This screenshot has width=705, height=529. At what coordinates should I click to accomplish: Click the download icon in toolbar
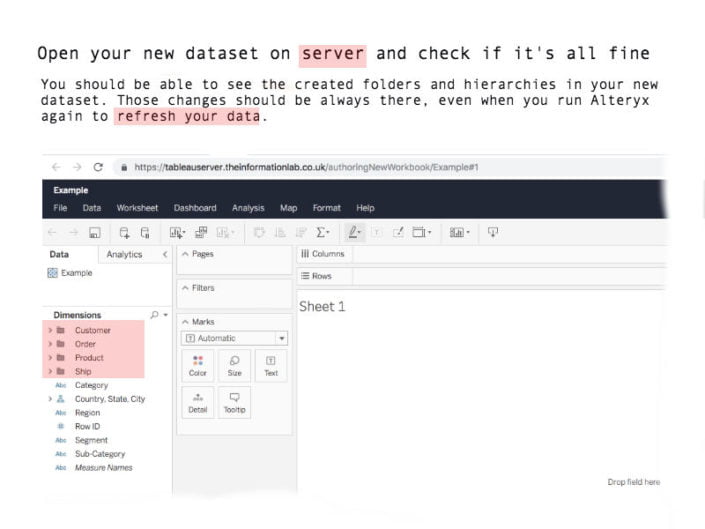pos(493,232)
